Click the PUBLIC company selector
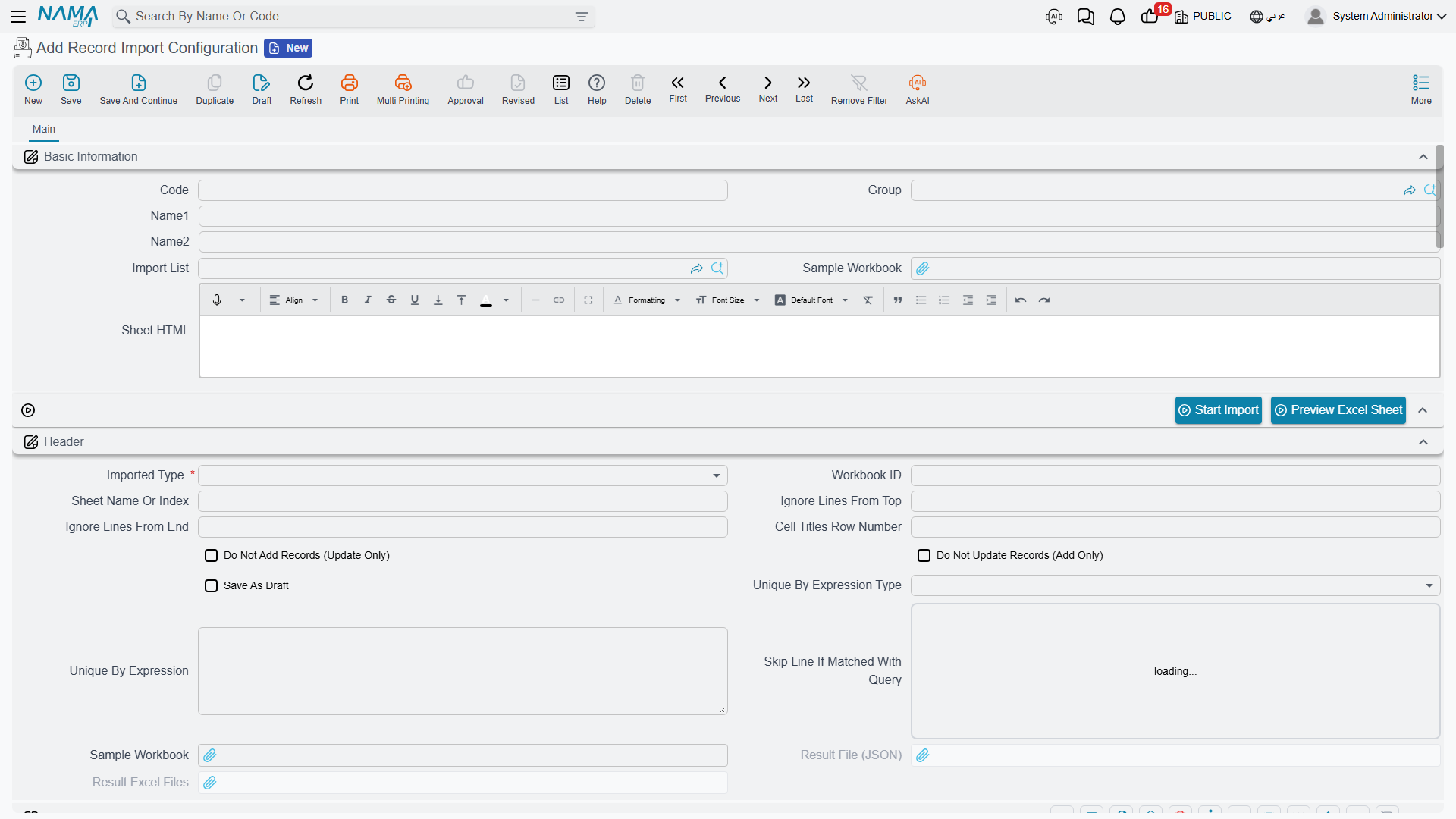 pos(1203,17)
